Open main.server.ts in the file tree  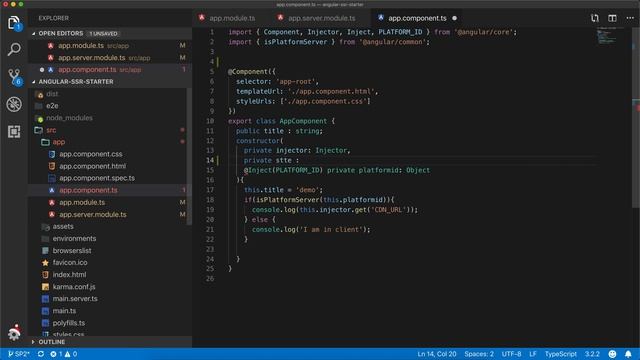pos(75,299)
